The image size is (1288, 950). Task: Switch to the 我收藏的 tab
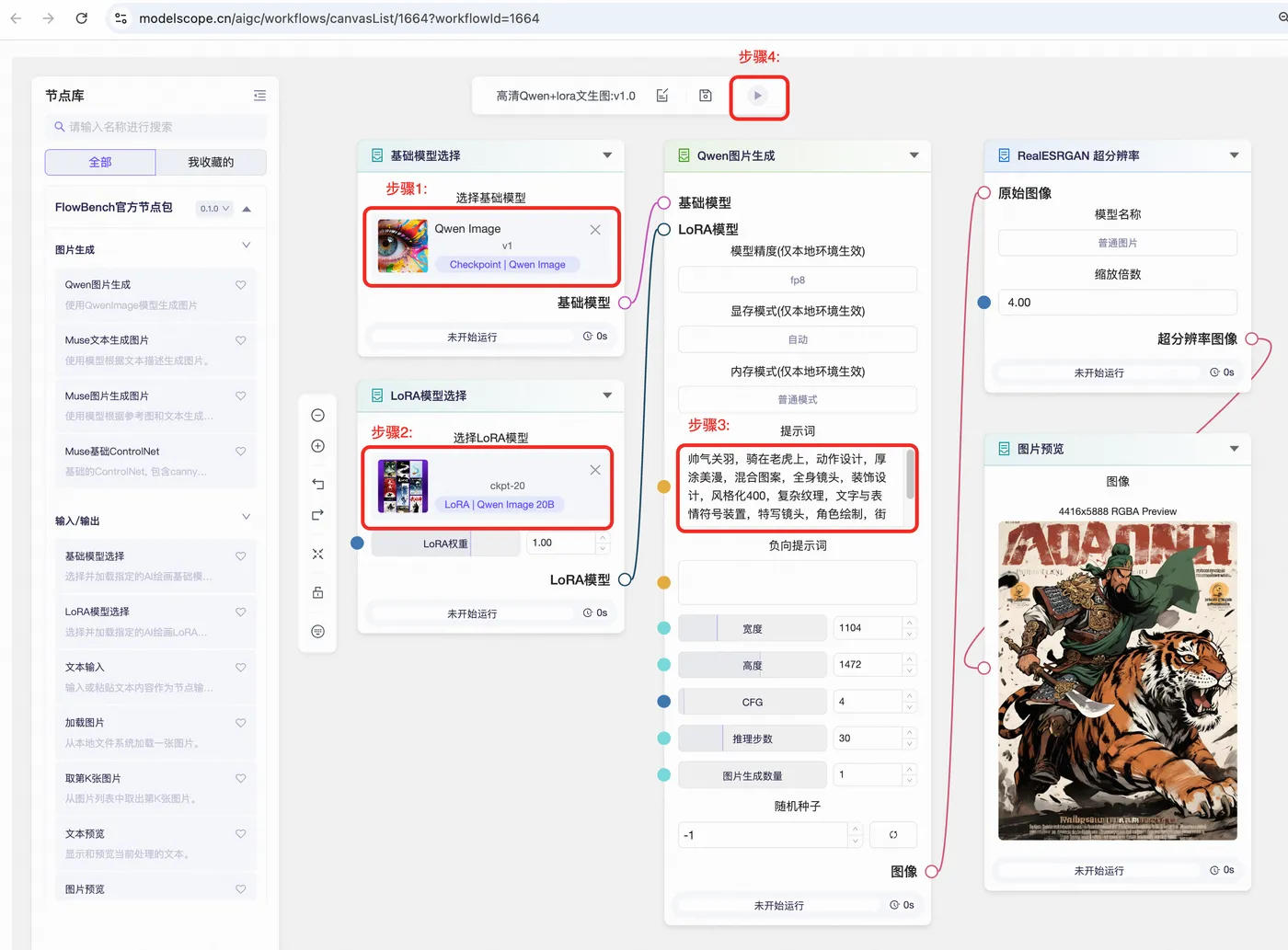(211, 162)
